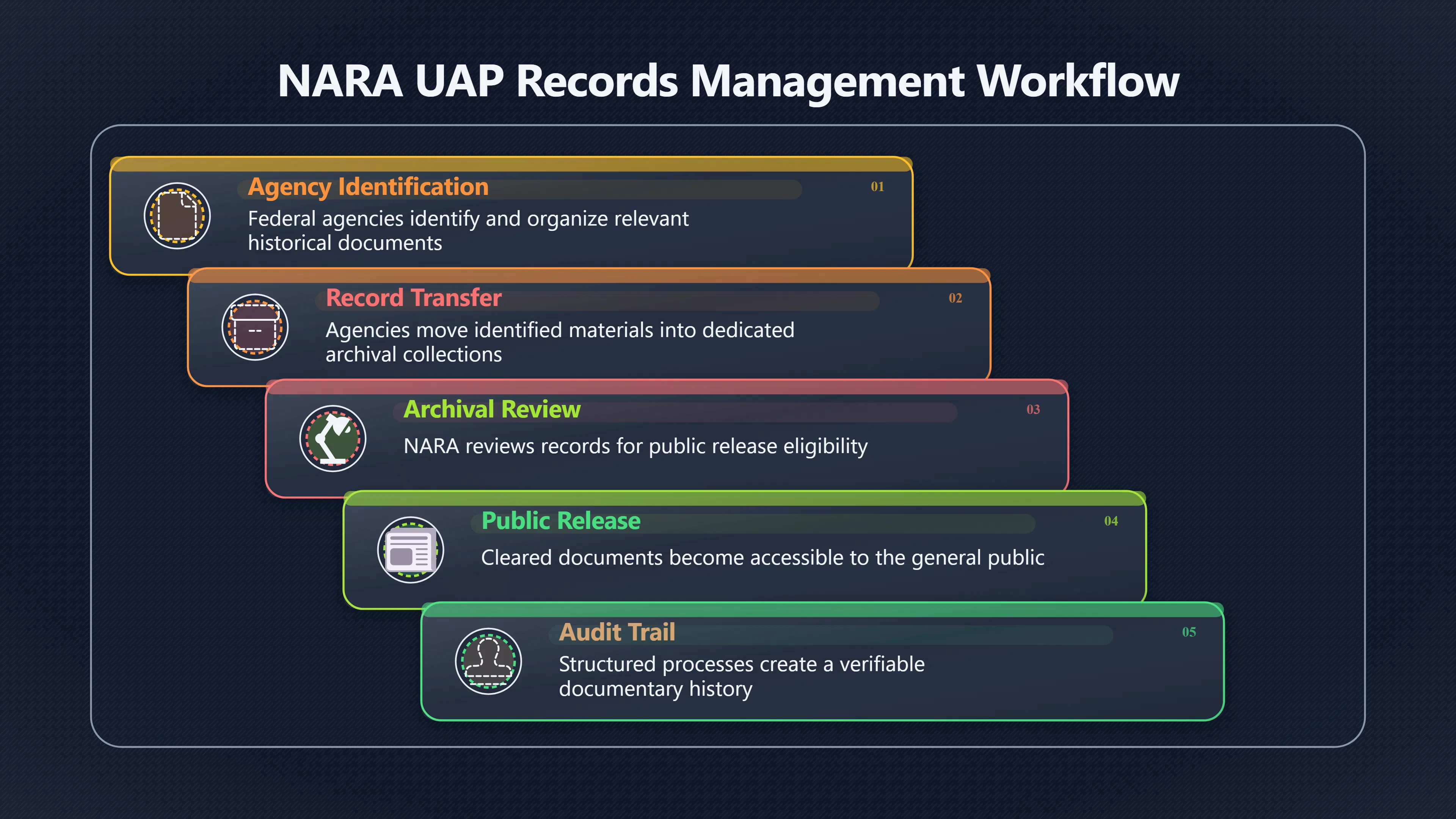Click the newspaper icon beside Public Release
This screenshot has width=1456, height=819.
410,549
